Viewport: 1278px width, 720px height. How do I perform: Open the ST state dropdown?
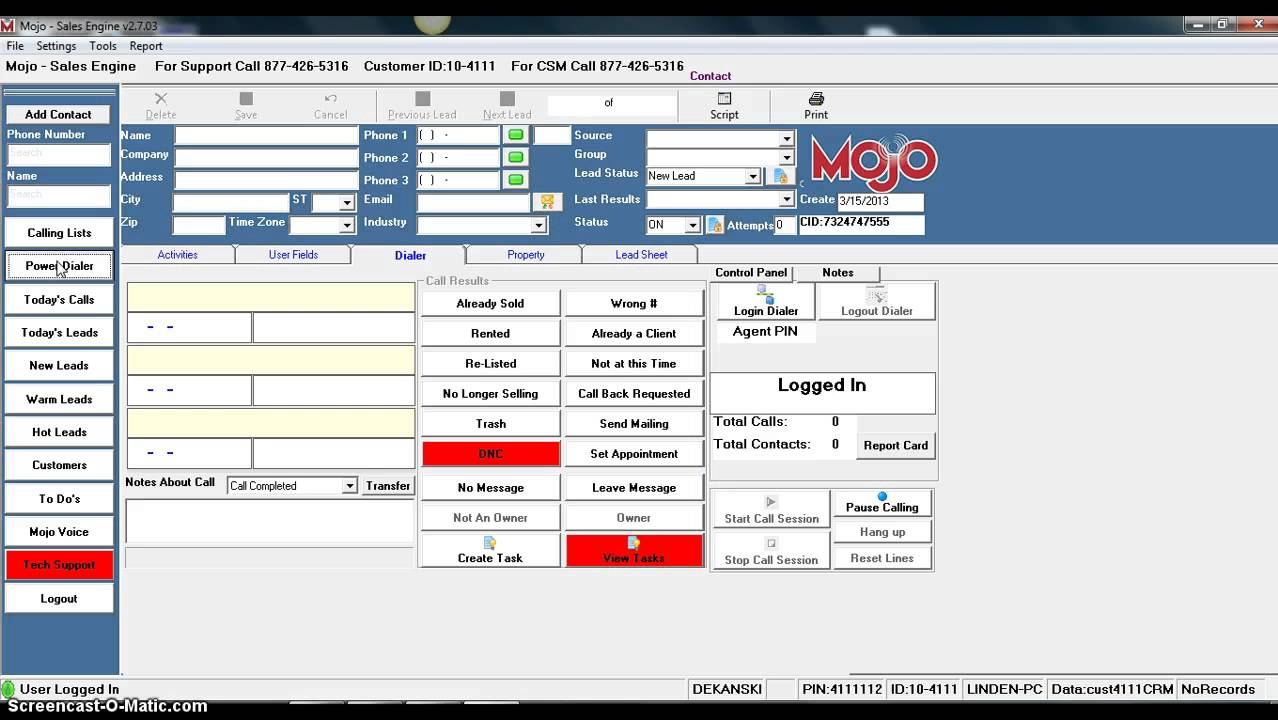(347, 203)
